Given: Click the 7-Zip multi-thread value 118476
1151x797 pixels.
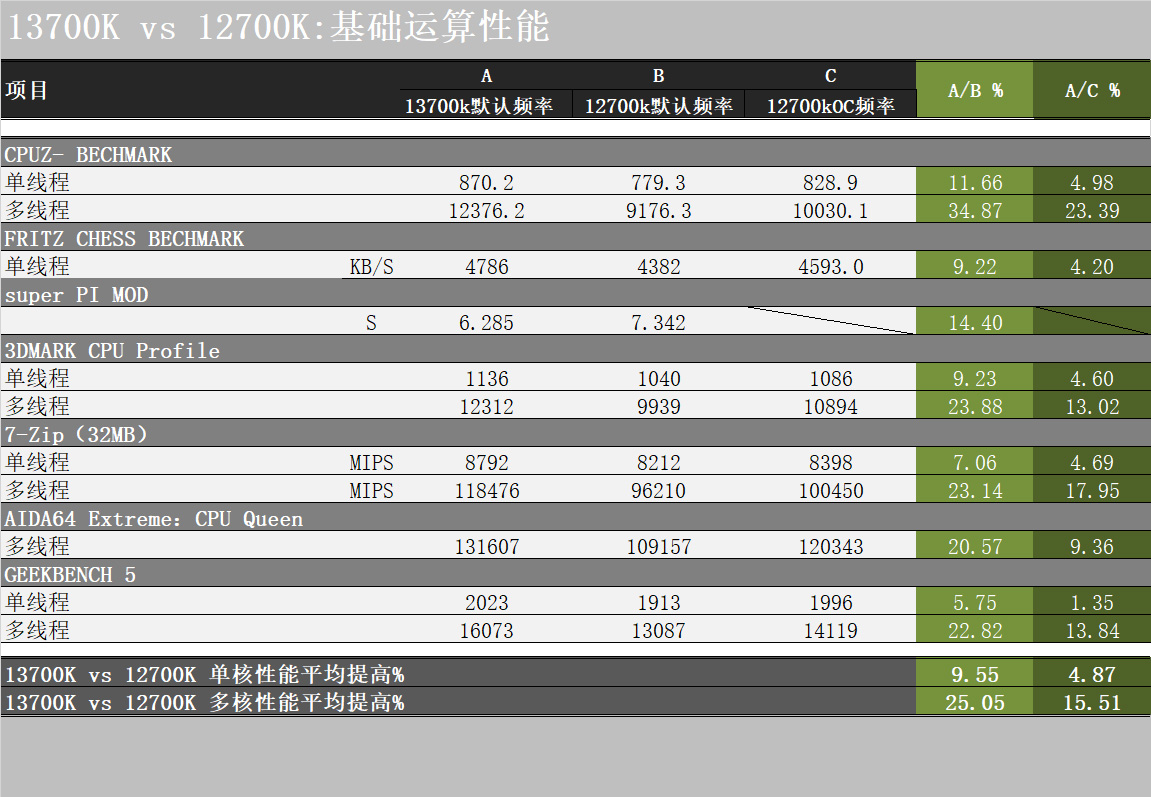Looking at the screenshot, I should tap(486, 490).
